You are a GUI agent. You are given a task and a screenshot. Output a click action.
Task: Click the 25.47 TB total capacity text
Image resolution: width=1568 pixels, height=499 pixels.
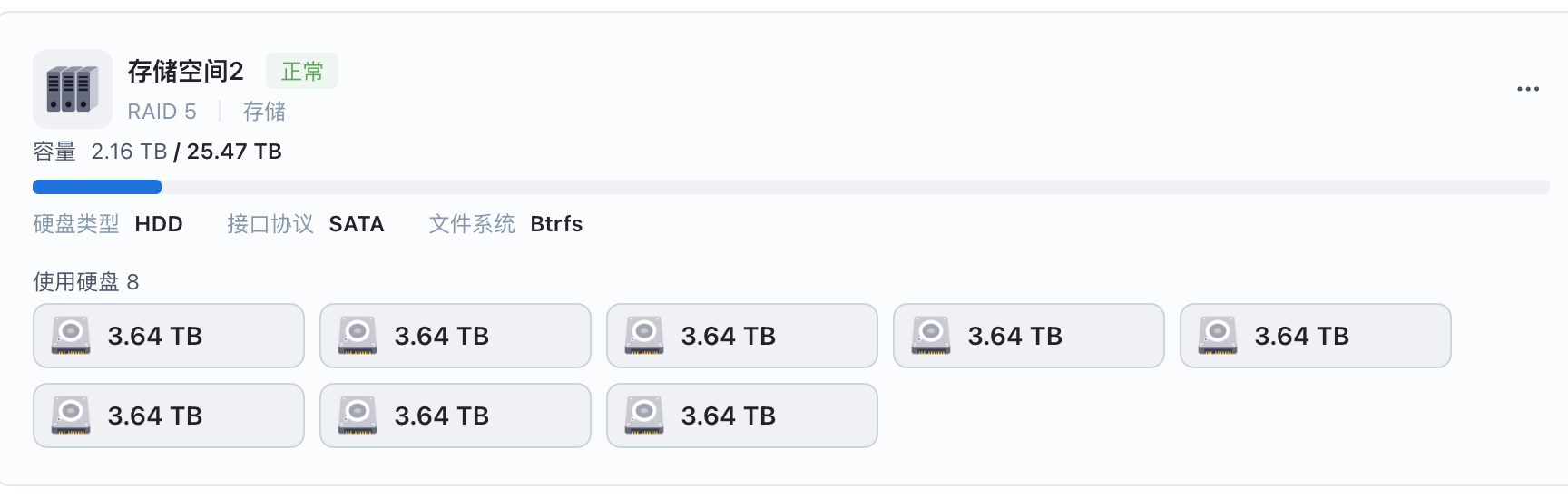(x=234, y=152)
